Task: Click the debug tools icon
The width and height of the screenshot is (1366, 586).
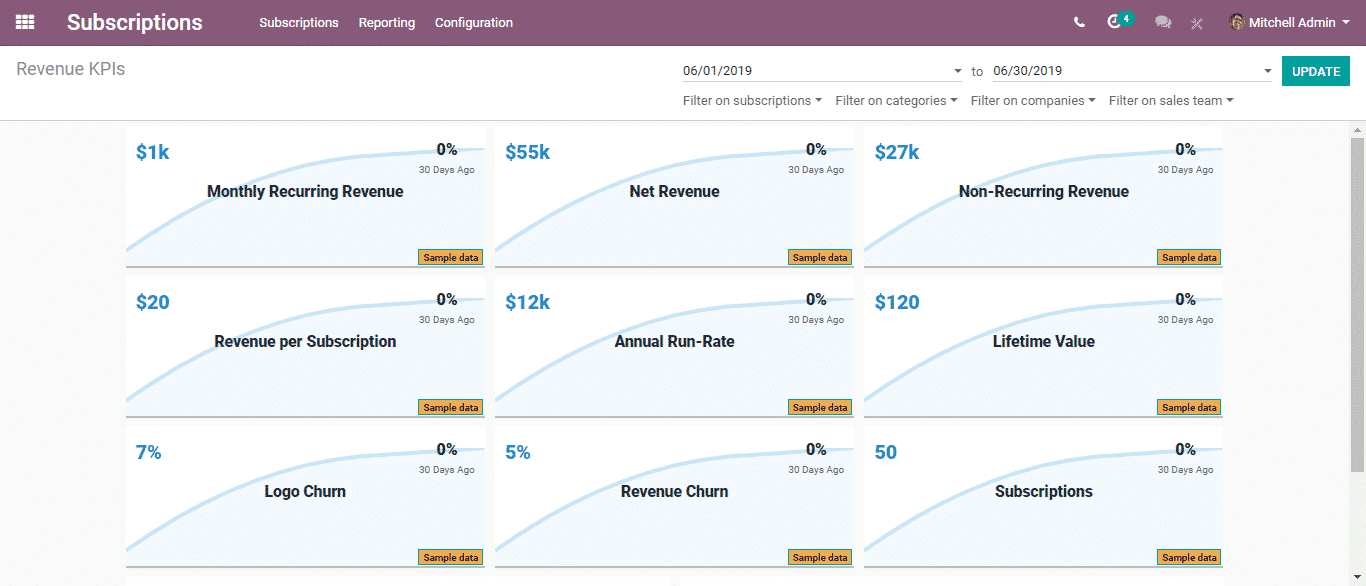Action: click(x=1197, y=23)
